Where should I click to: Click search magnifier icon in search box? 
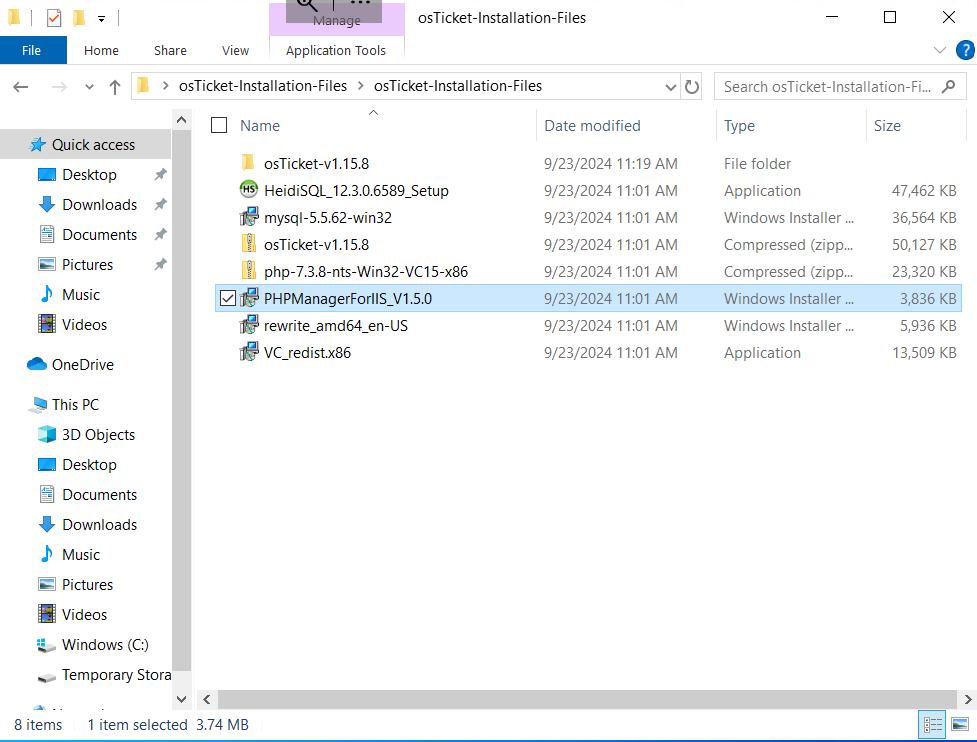pyautogui.click(x=948, y=87)
